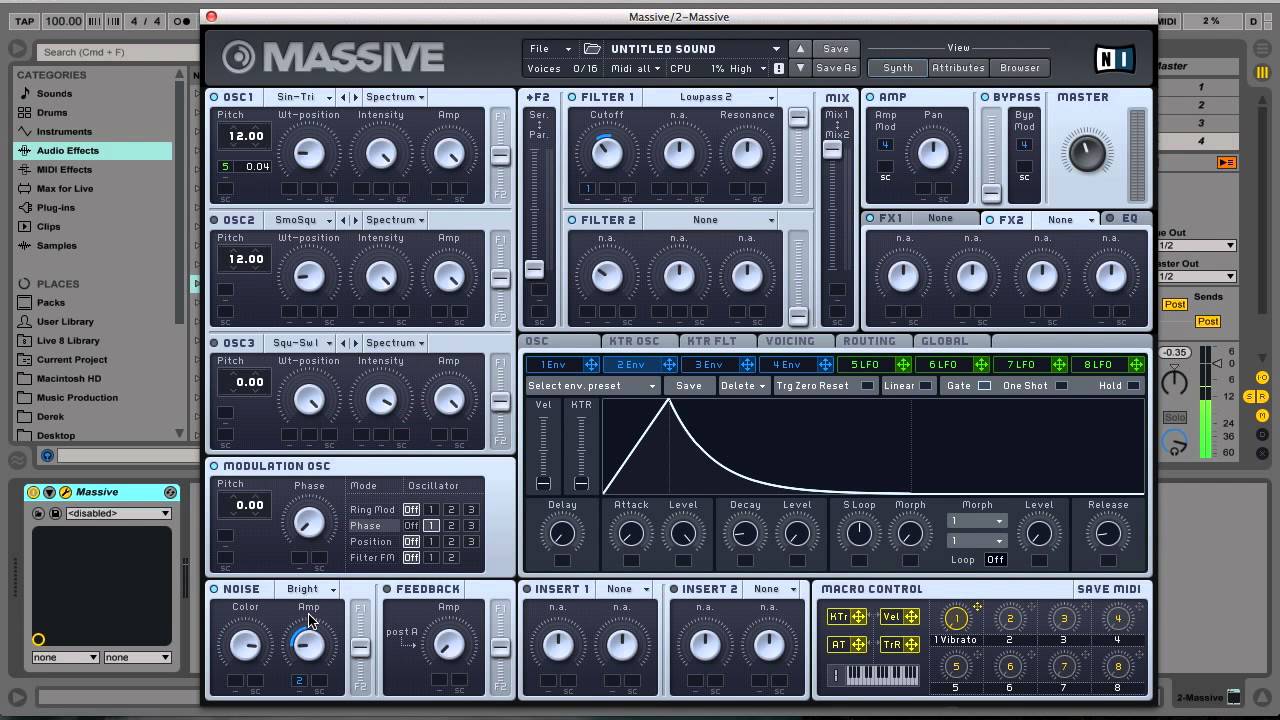This screenshot has height=720, width=1280.
Task: Open the Noise Bright type dropdown
Action: coord(308,589)
